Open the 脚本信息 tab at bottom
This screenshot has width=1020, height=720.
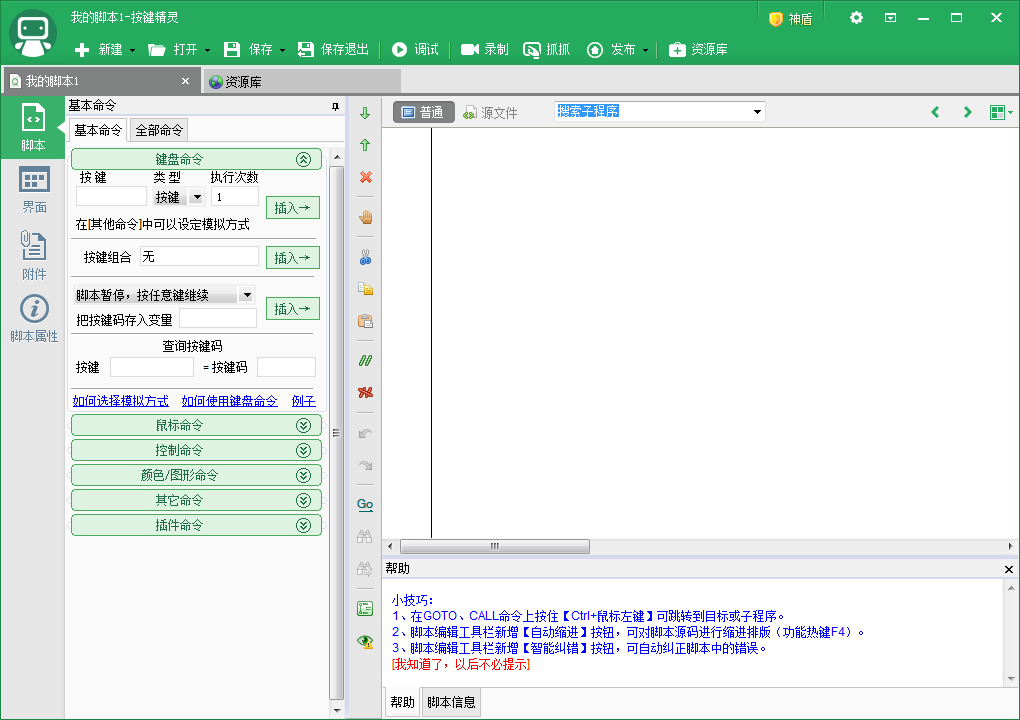click(451, 701)
